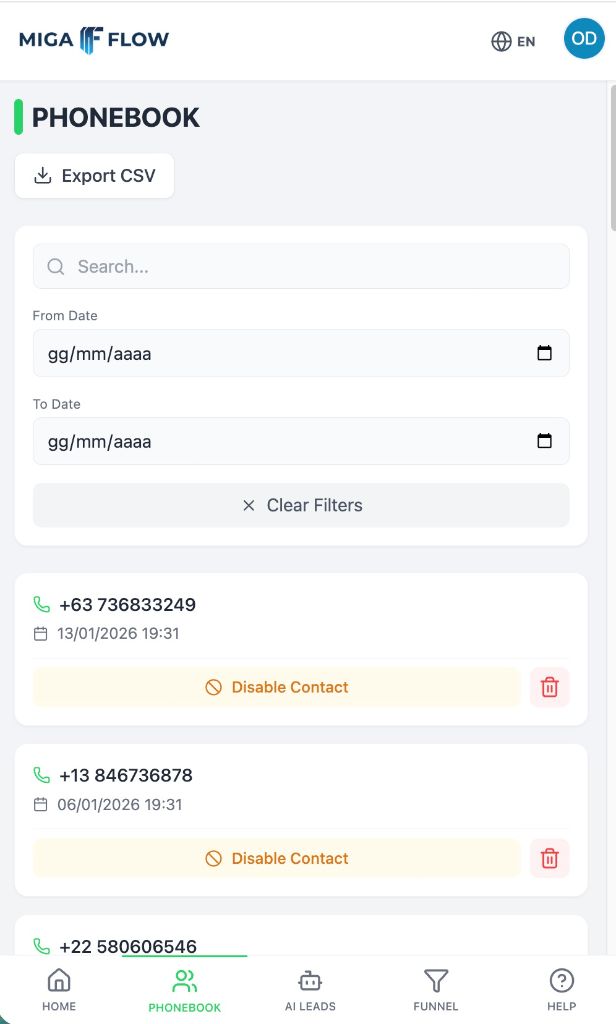Screen dimensions: 616x1024
Task: Open the To Date calendar picker
Action: point(544,441)
